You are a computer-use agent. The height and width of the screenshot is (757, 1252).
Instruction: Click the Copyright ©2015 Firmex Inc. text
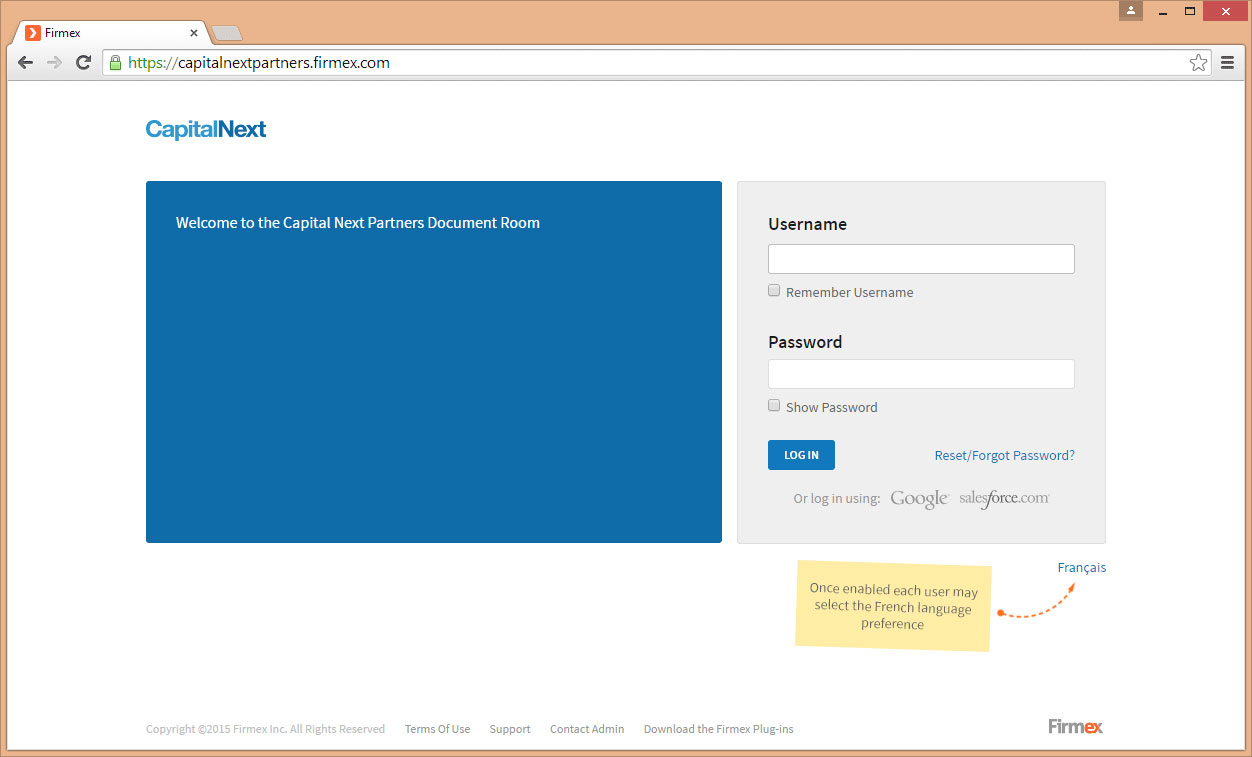click(265, 729)
